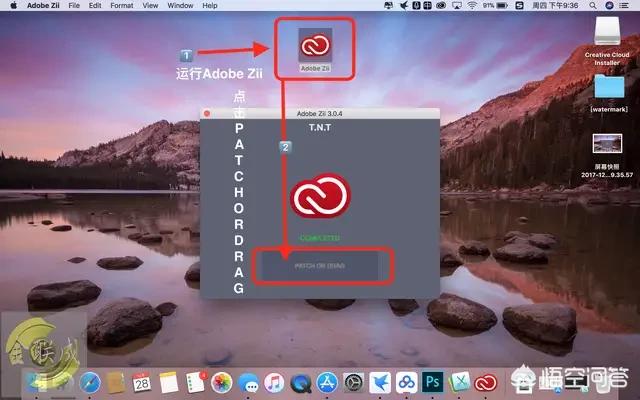The image size is (640, 400).
Task: Open Calendar from the Dock
Action: point(142,383)
